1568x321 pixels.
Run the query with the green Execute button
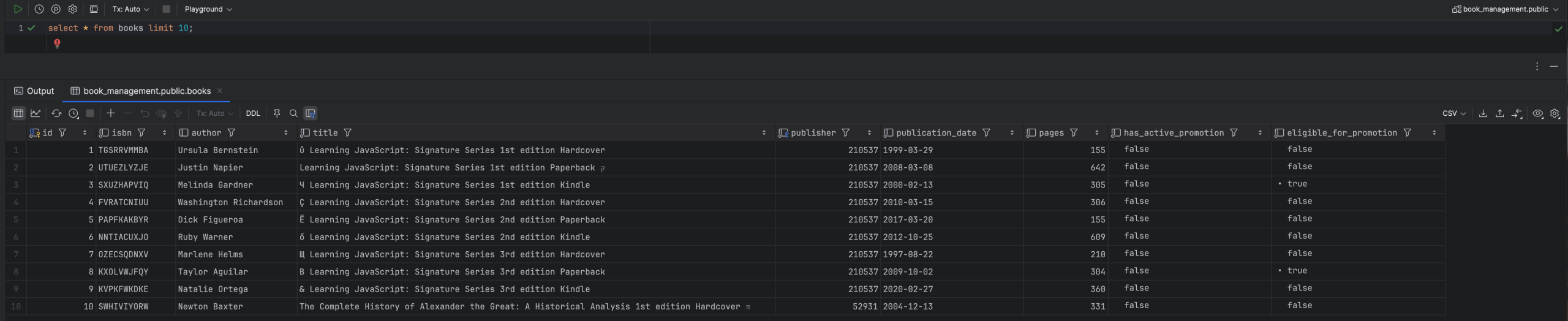[18, 9]
